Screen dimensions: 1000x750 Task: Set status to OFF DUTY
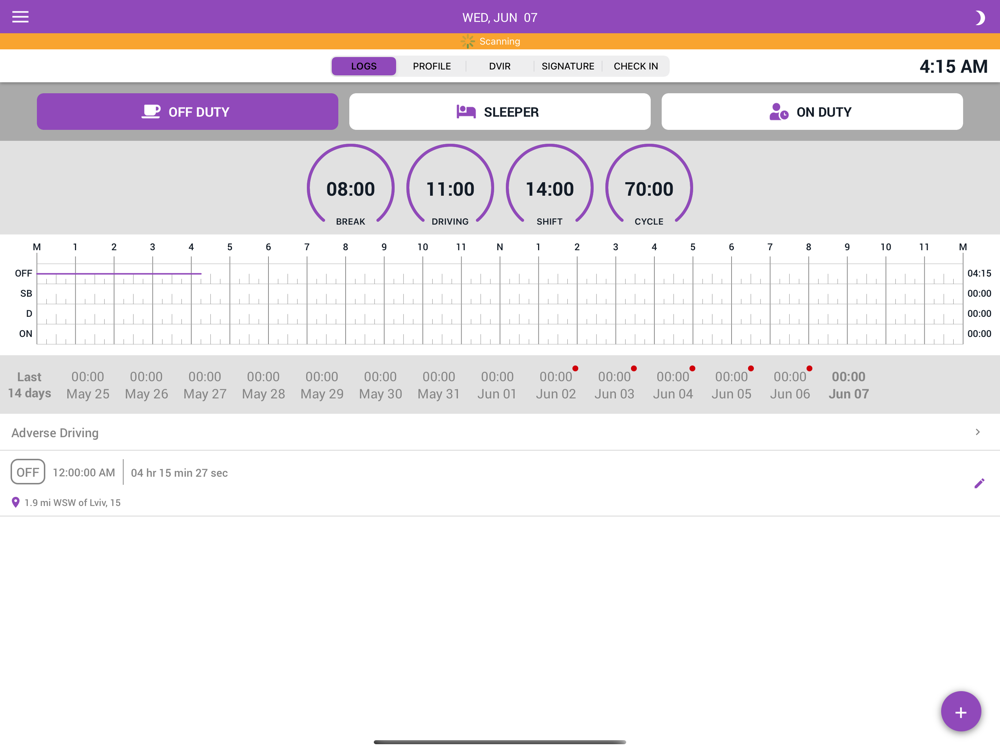click(x=188, y=112)
